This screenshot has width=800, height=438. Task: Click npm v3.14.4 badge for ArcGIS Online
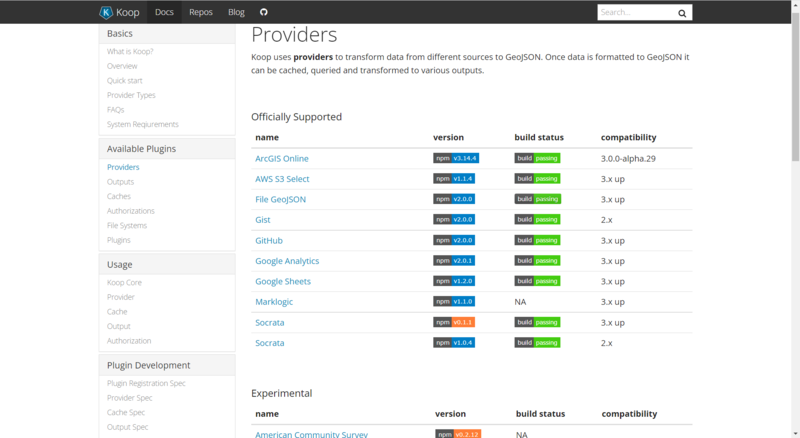coord(456,158)
